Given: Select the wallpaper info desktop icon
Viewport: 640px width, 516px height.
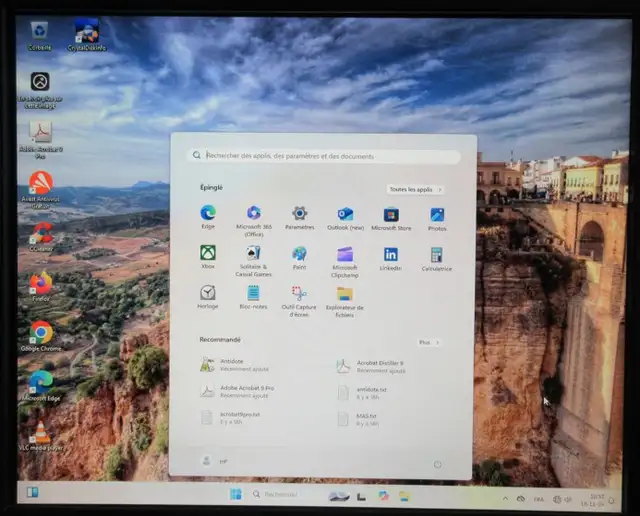Looking at the screenshot, I should point(40,90).
